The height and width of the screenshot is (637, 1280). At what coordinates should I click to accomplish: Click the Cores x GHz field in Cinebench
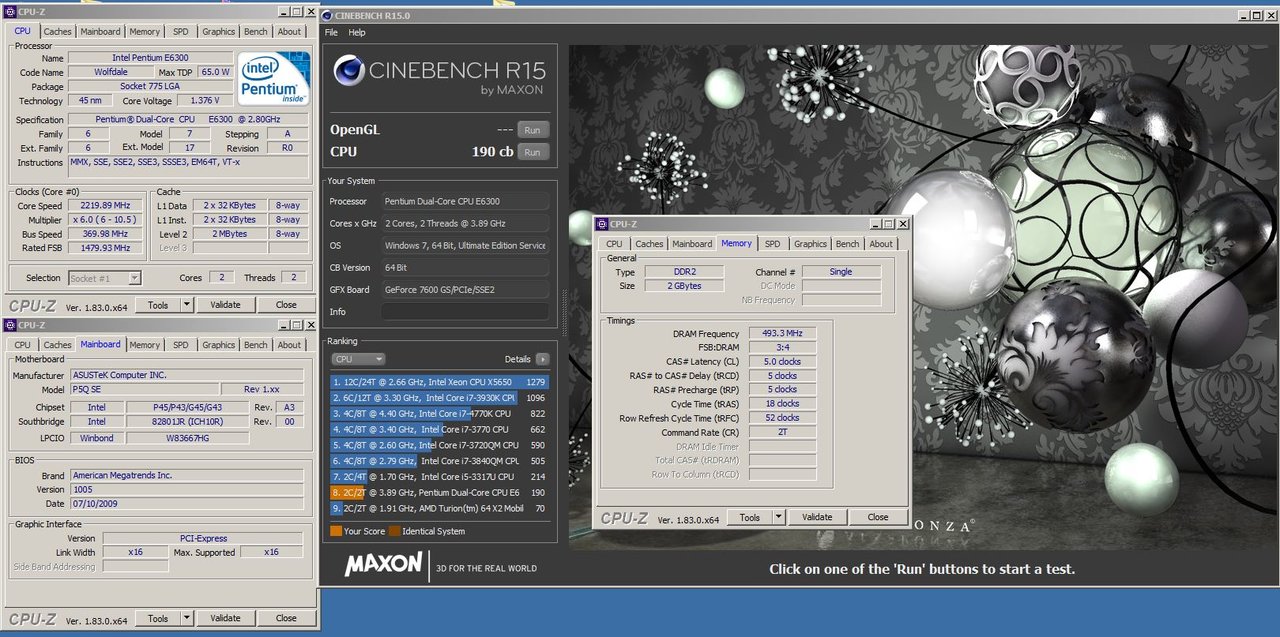click(x=465, y=223)
